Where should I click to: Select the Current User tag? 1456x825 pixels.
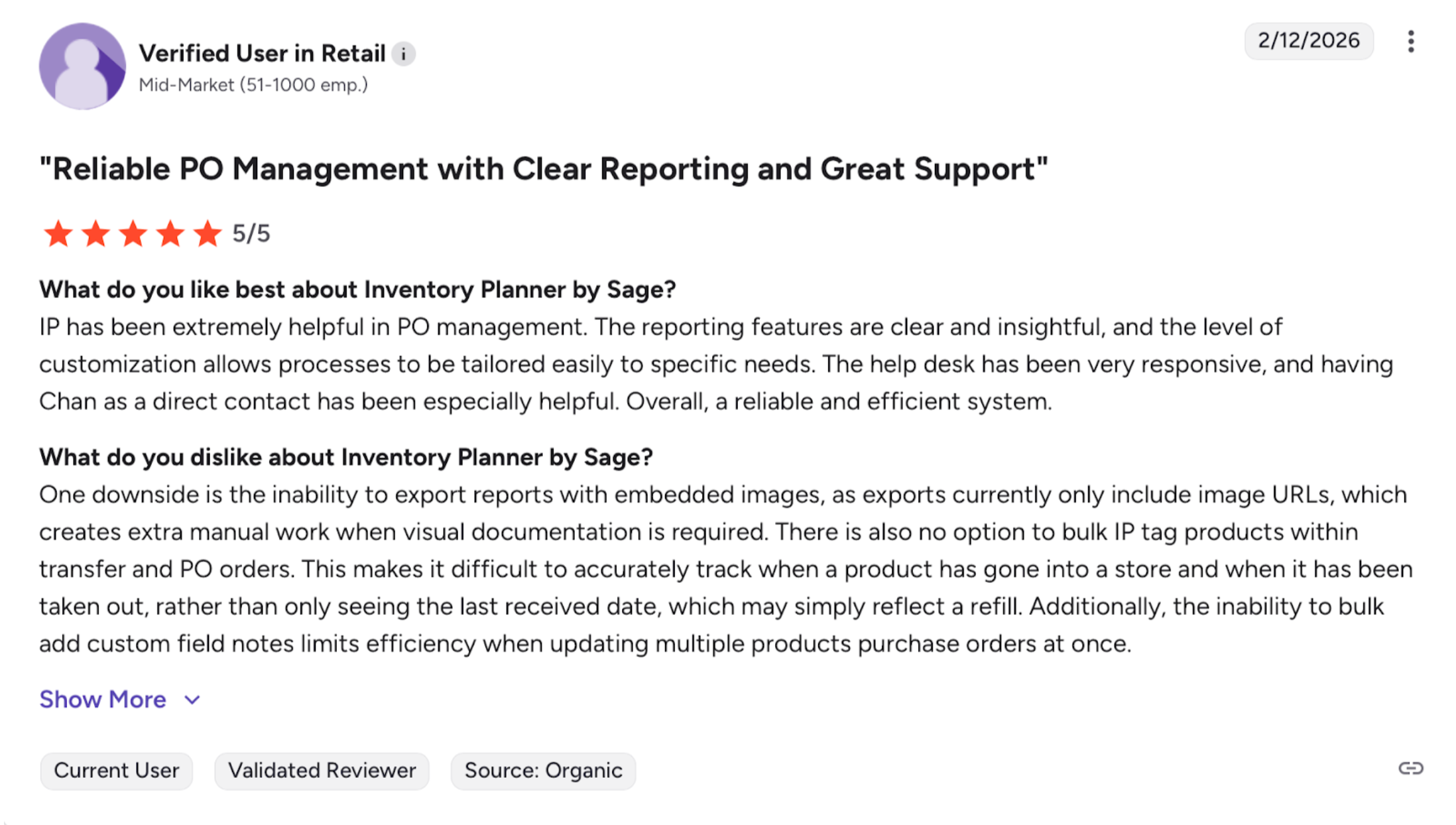[x=116, y=771]
